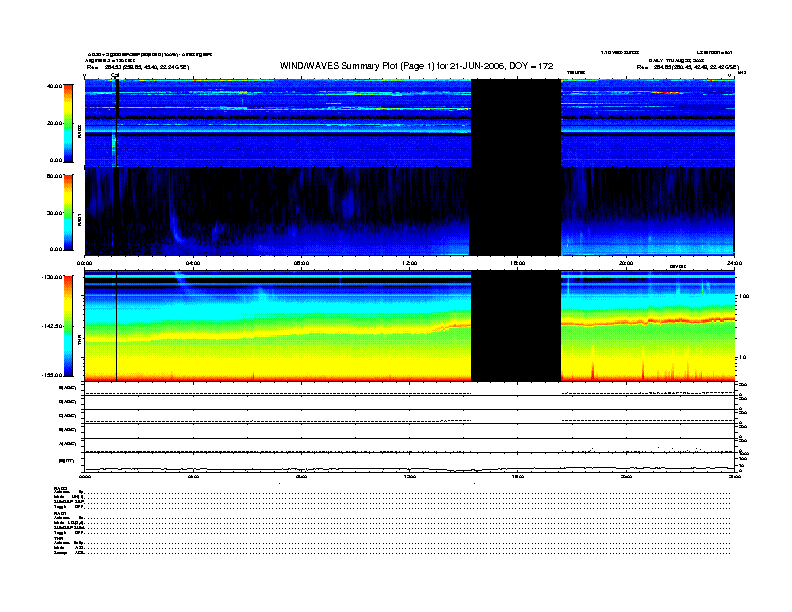
Task: Click the 12:00 label under RAD1 panel
Action: coord(410,263)
